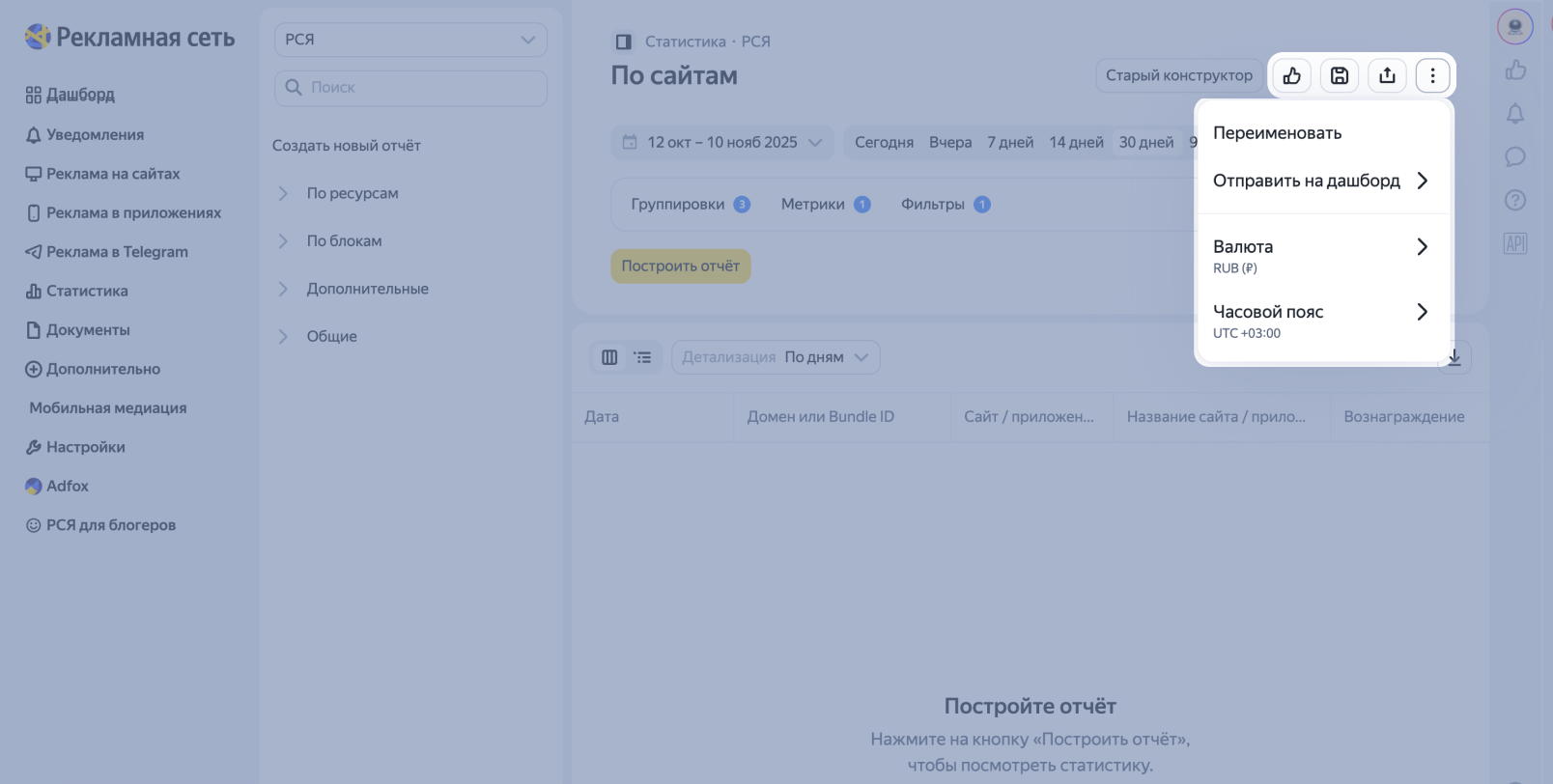Screen dimensions: 1553x784
Task: Open Уведомления in left menu
Action: 85,135
